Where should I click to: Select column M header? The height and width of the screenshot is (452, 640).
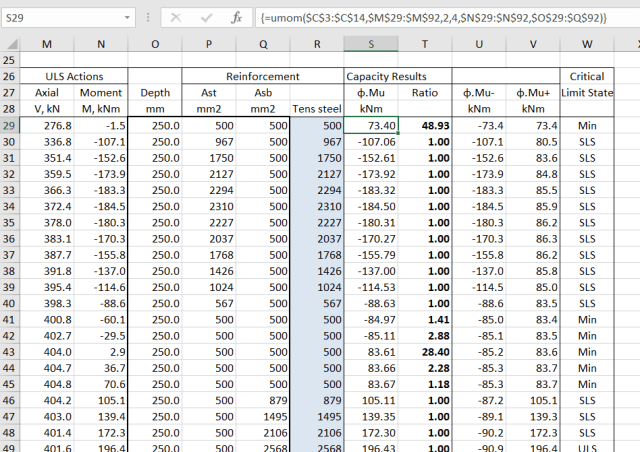[x=46, y=43]
